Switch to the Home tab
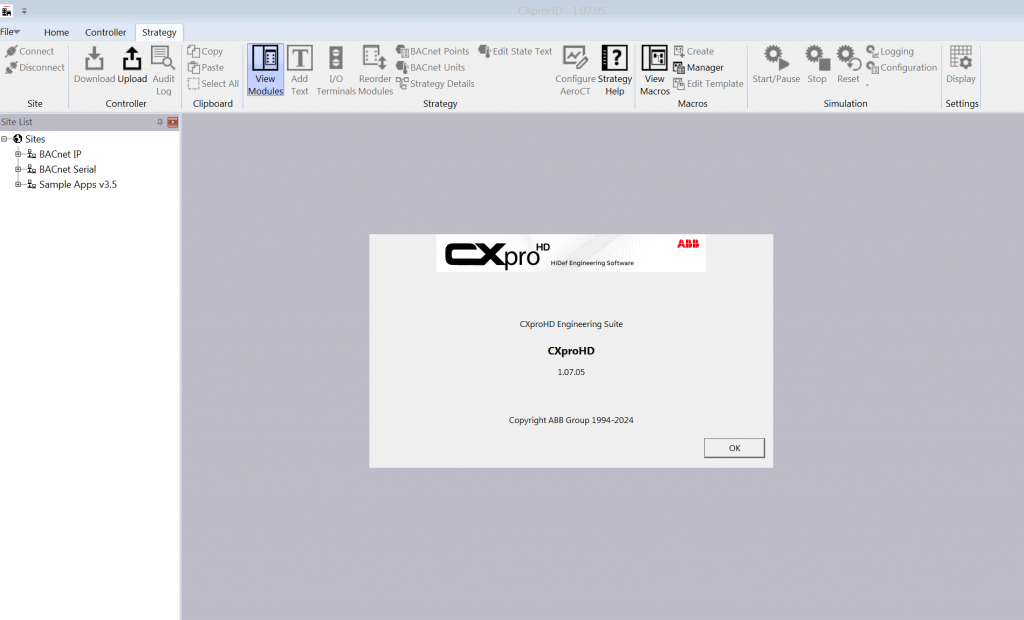 pyautogui.click(x=56, y=32)
